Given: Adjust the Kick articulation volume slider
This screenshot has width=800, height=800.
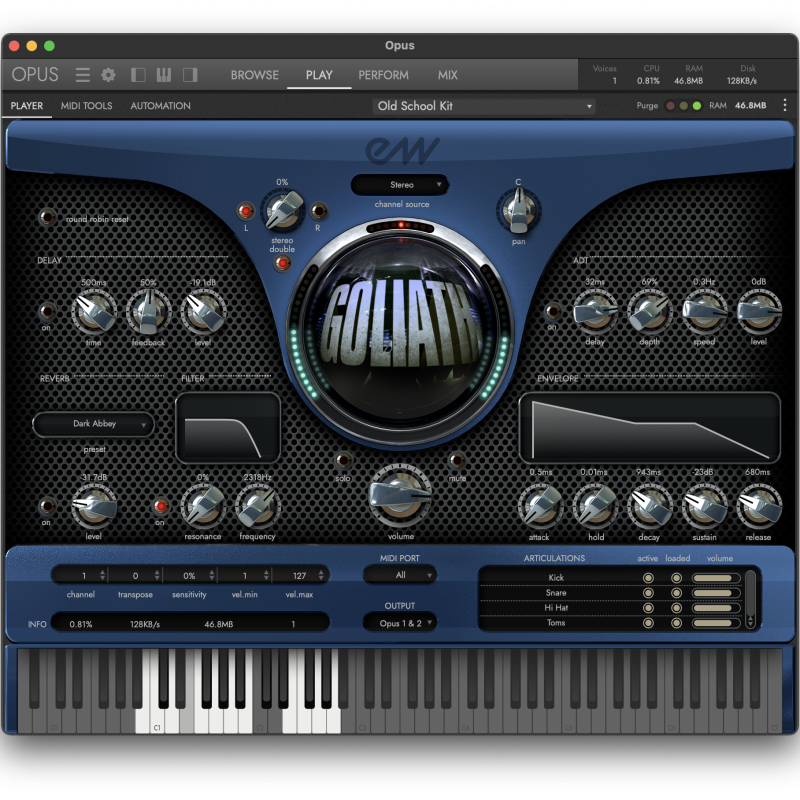Looking at the screenshot, I should click(716, 578).
